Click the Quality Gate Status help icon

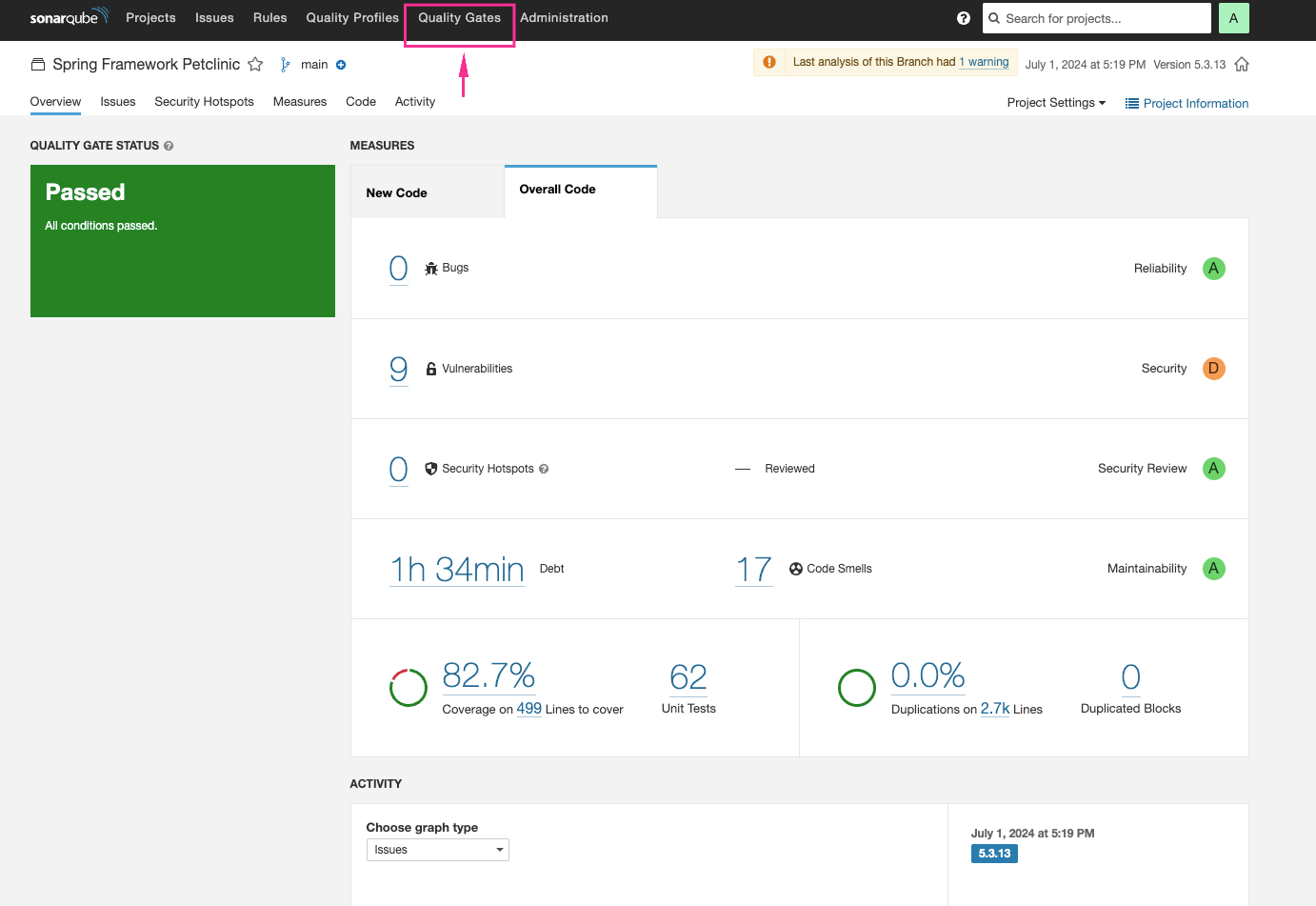tap(169, 146)
